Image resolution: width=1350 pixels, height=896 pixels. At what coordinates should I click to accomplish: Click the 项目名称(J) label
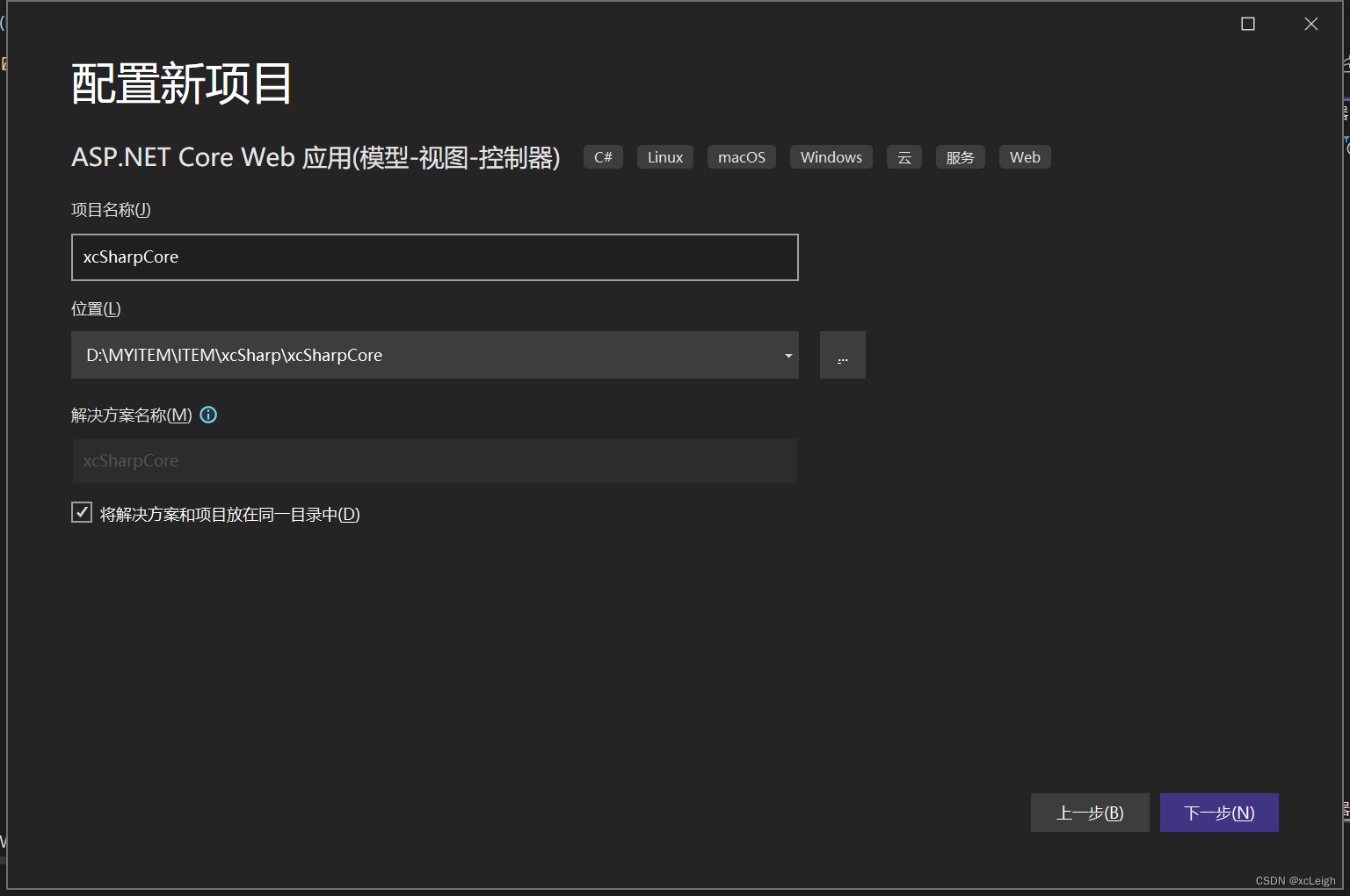(x=111, y=209)
